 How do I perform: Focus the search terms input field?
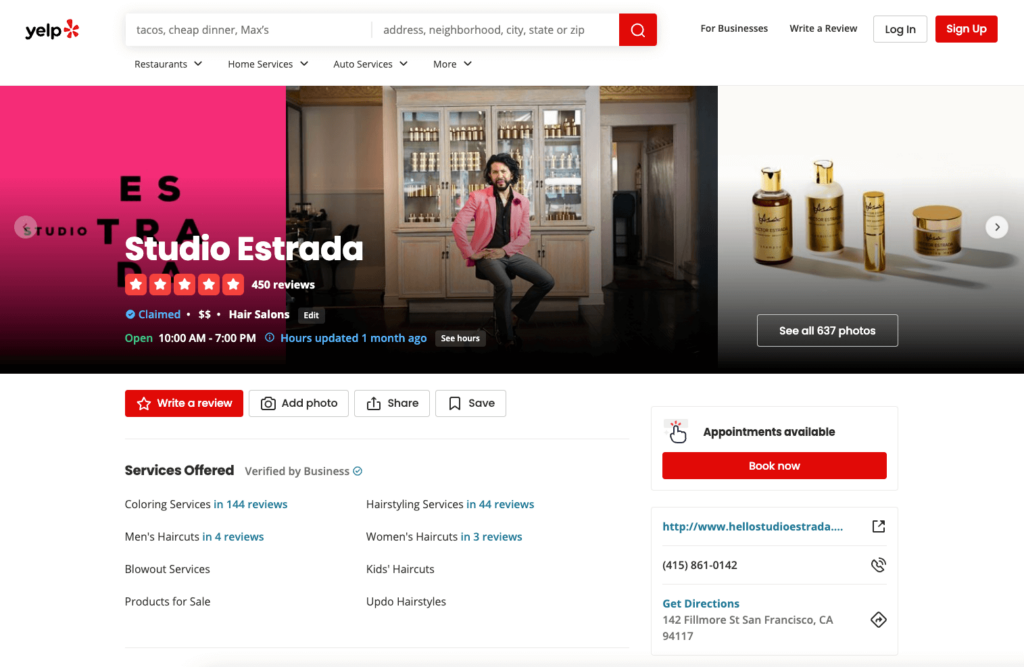248,30
